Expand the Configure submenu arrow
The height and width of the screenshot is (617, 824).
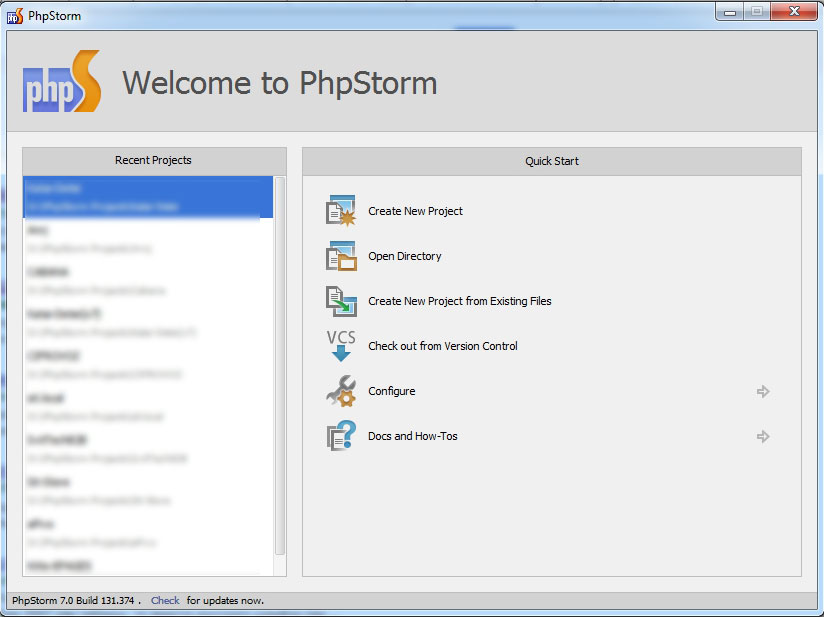point(763,391)
